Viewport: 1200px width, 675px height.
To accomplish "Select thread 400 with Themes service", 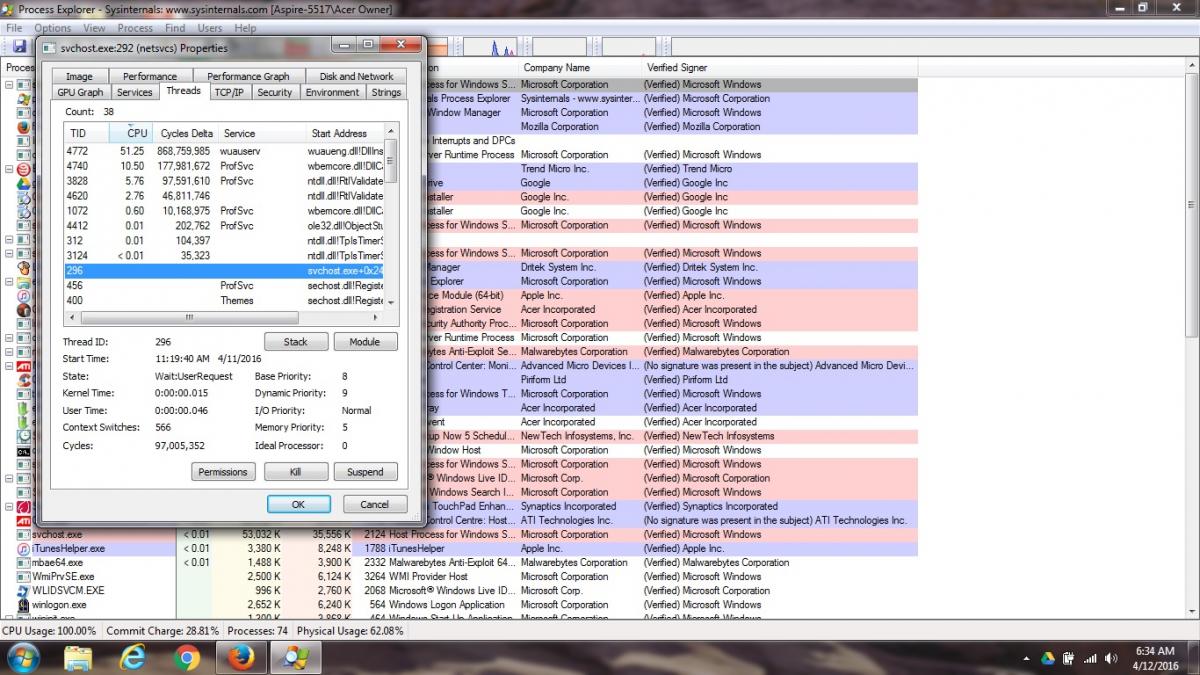I will click(x=225, y=300).
